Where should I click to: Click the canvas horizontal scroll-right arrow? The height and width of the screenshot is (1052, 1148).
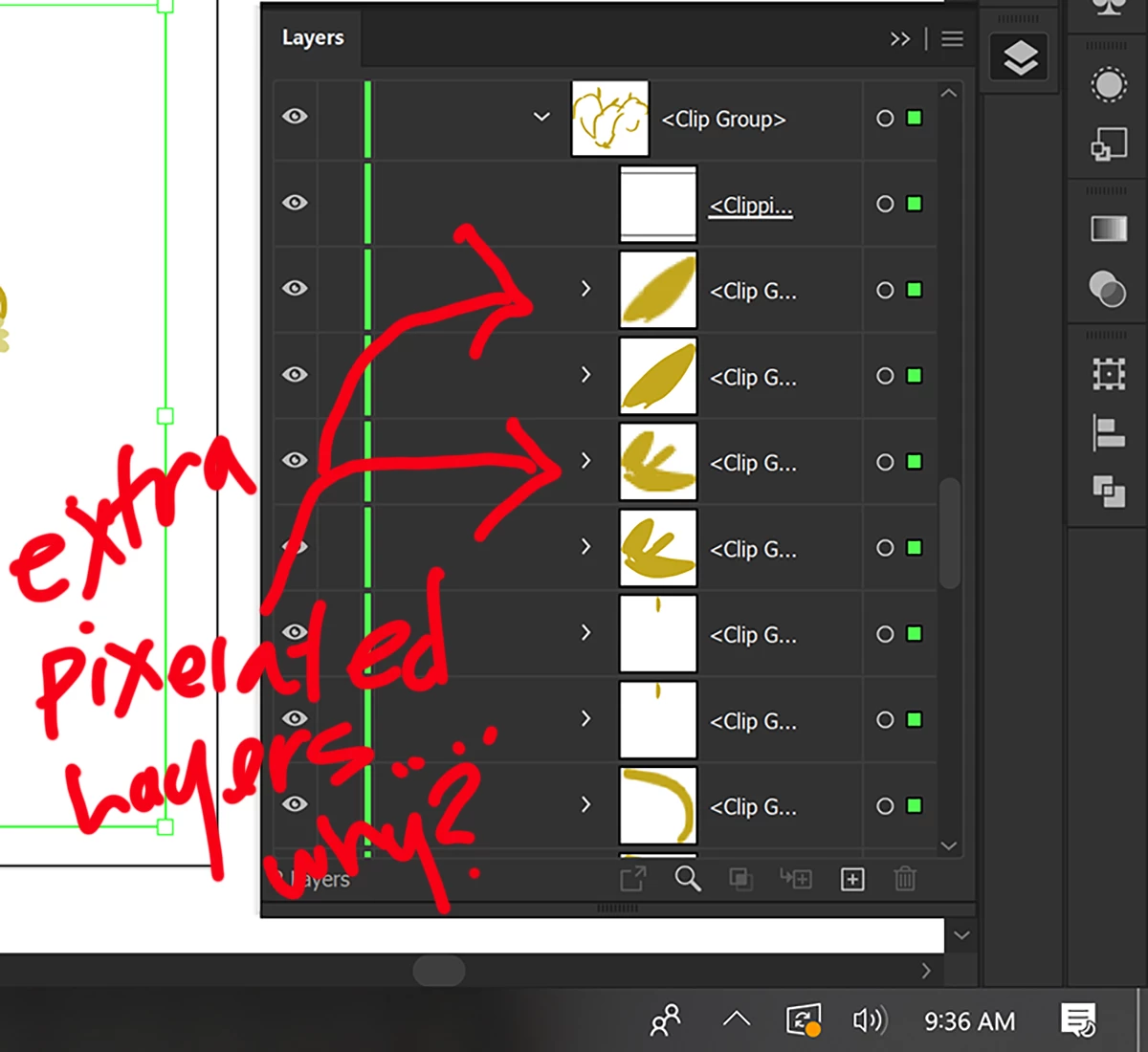(925, 971)
